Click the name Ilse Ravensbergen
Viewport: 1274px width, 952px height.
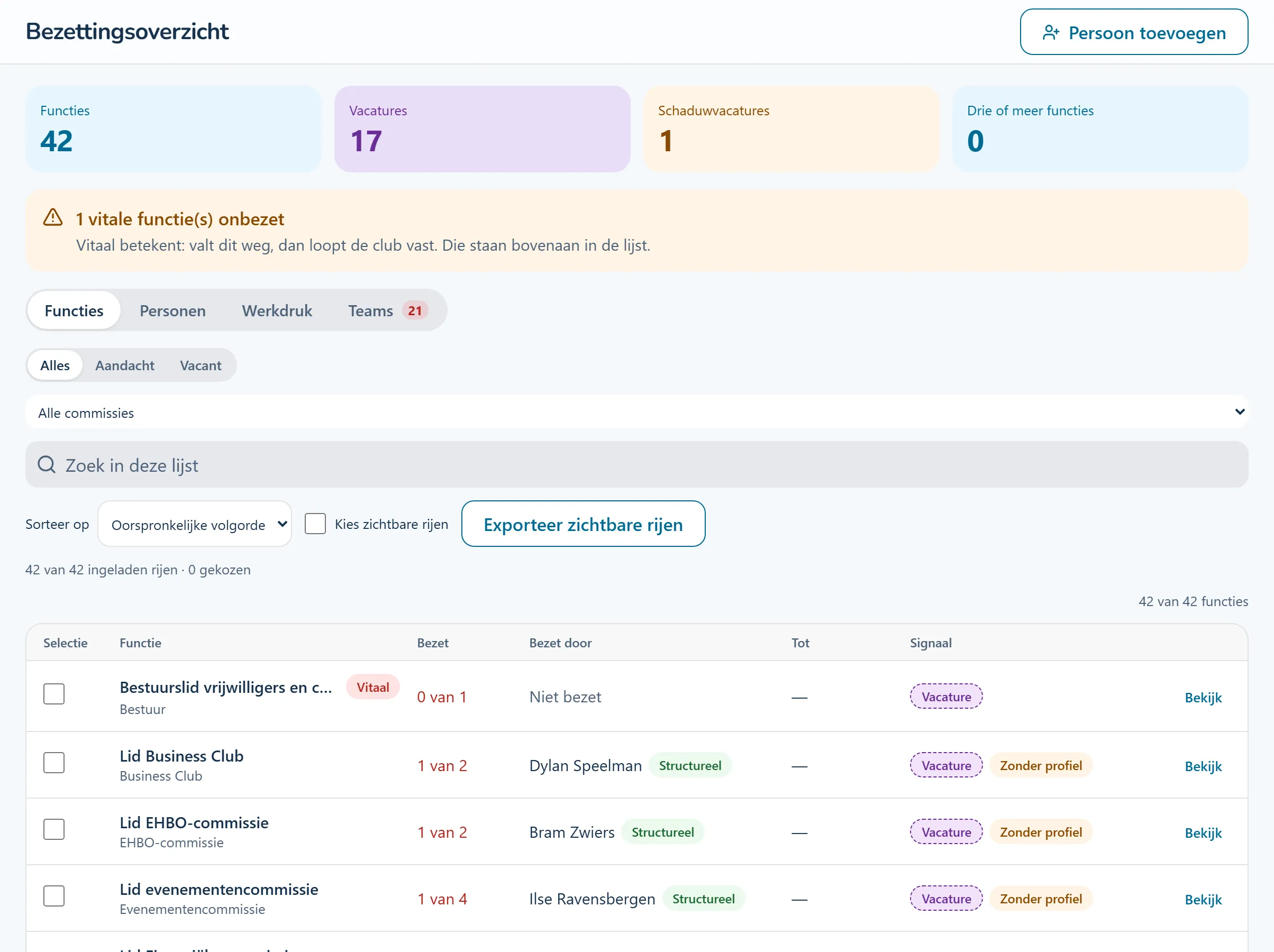(x=592, y=899)
